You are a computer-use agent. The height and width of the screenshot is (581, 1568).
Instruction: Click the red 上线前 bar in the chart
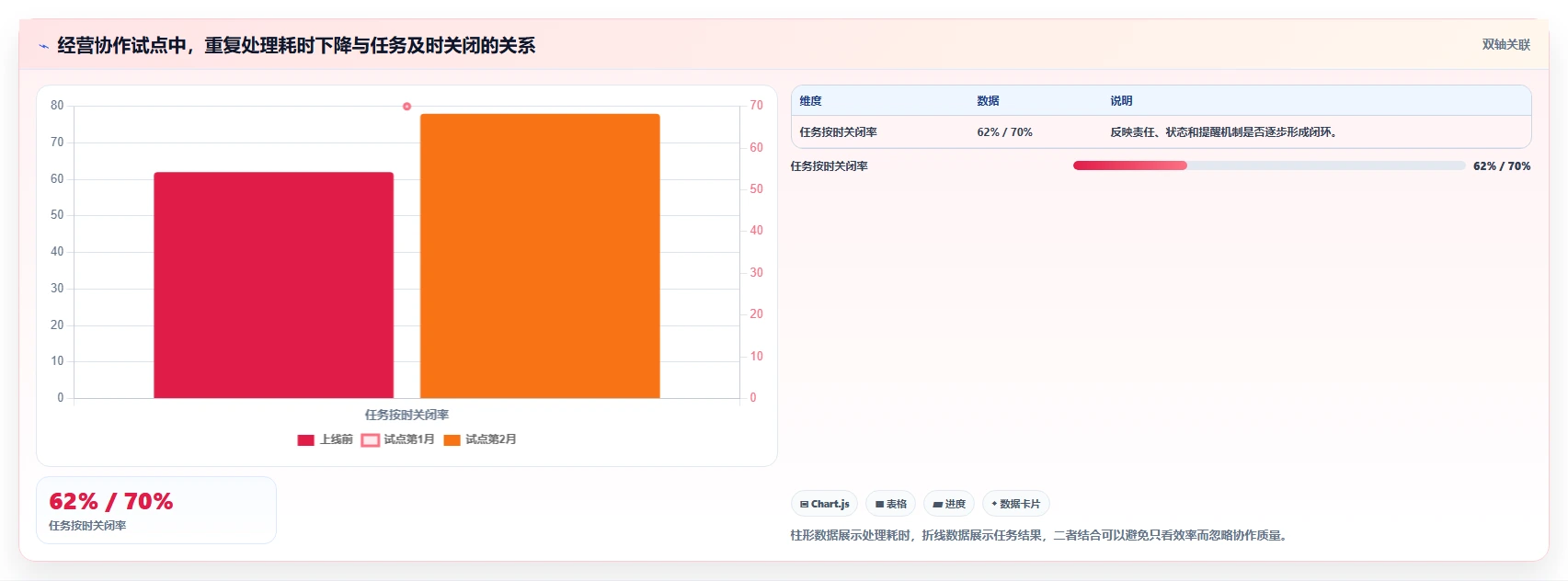[273, 285]
